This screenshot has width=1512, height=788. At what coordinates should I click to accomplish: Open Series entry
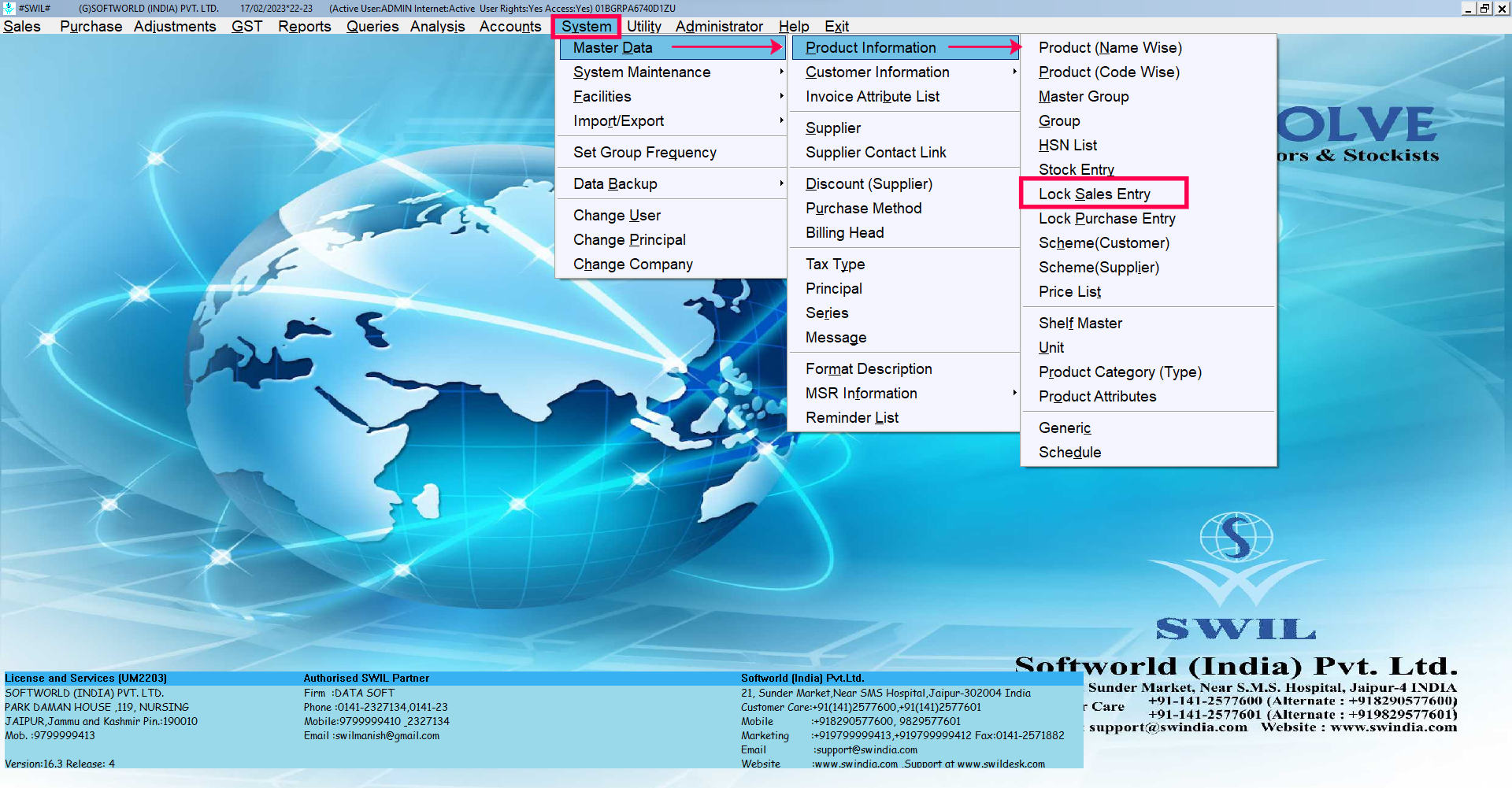[905, 313]
